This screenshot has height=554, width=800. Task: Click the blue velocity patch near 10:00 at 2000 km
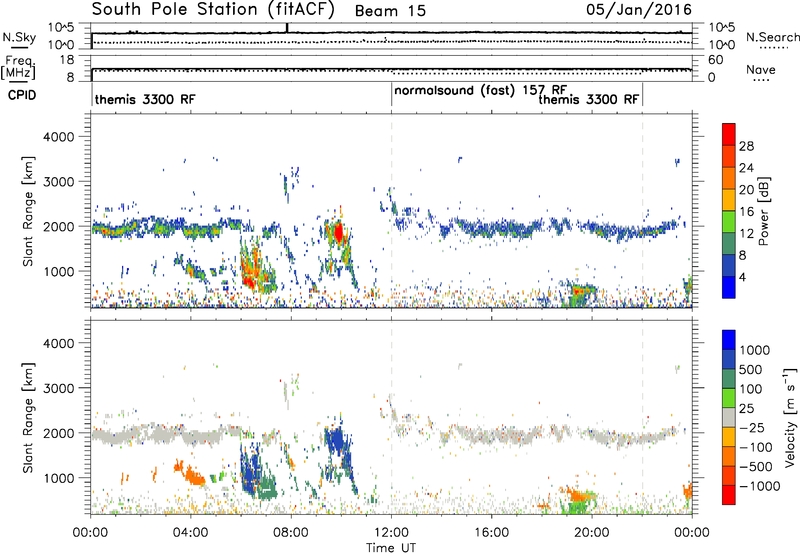click(335, 439)
